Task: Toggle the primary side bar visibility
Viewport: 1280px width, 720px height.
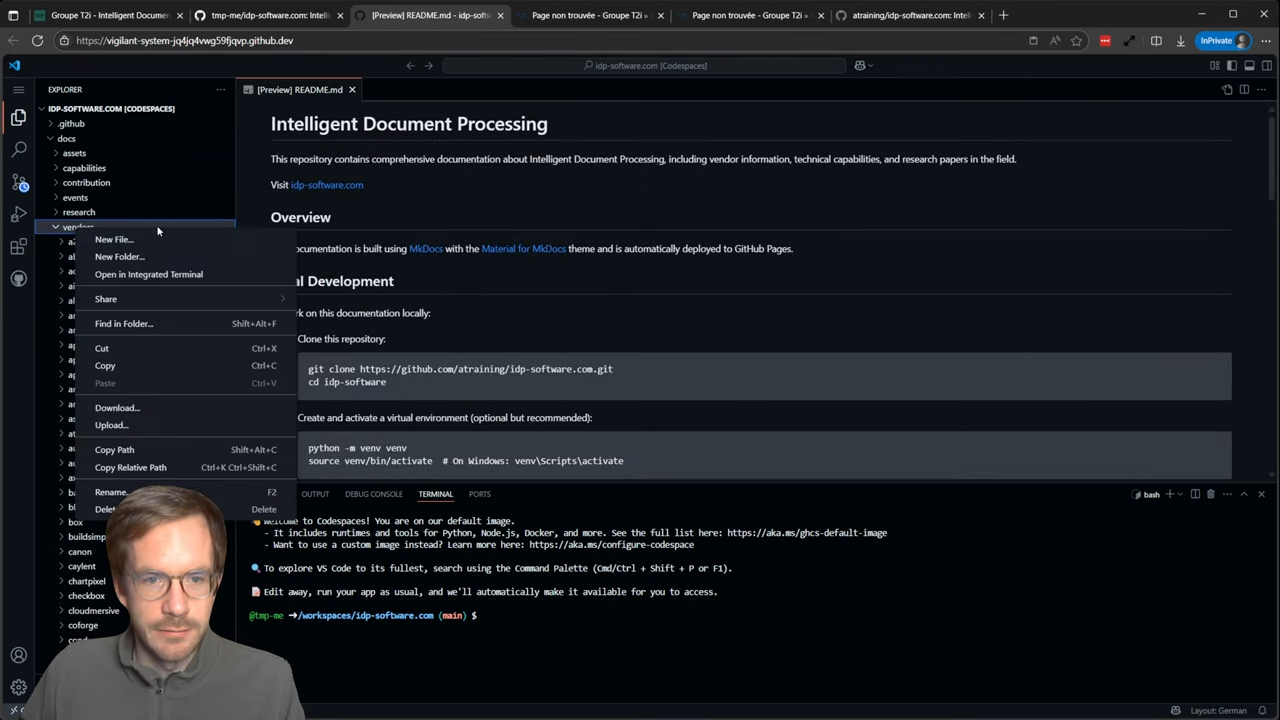Action: tap(1232, 66)
